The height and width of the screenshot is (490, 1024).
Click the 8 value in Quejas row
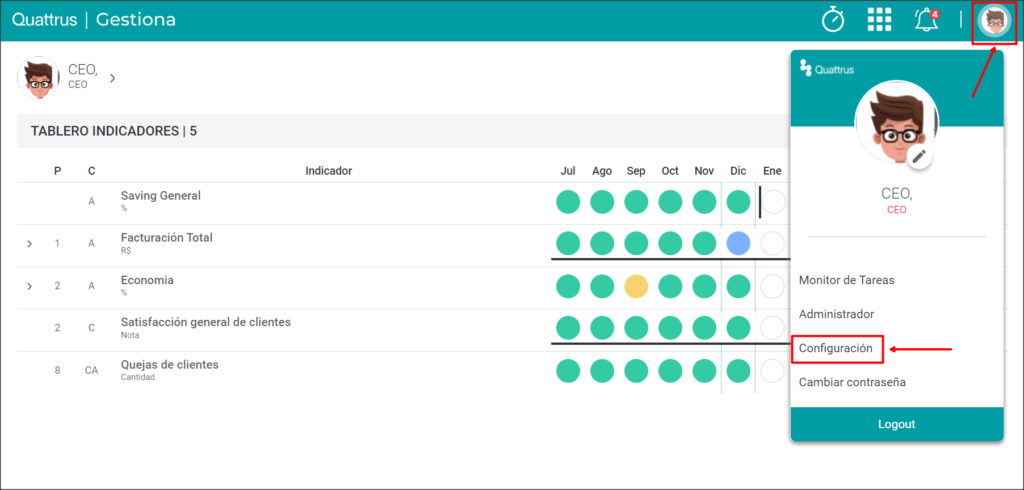click(57, 370)
